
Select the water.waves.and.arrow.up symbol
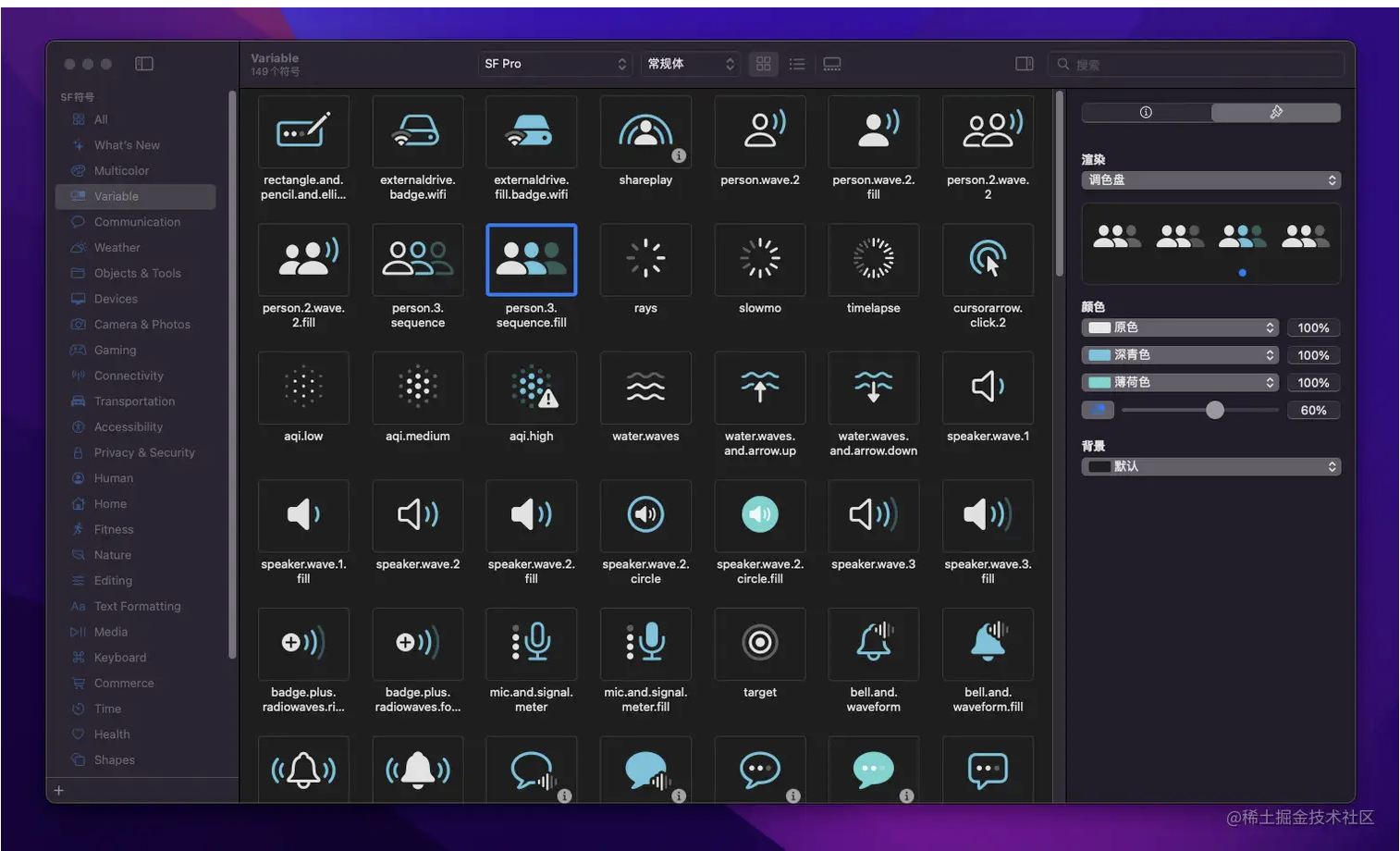click(759, 388)
